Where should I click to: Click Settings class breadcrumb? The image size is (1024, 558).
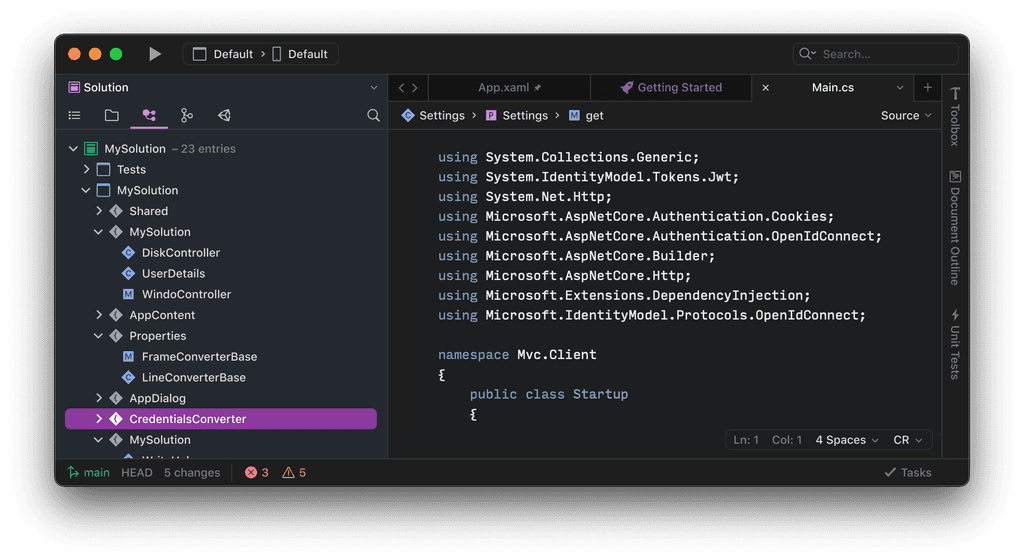[x=433, y=116]
